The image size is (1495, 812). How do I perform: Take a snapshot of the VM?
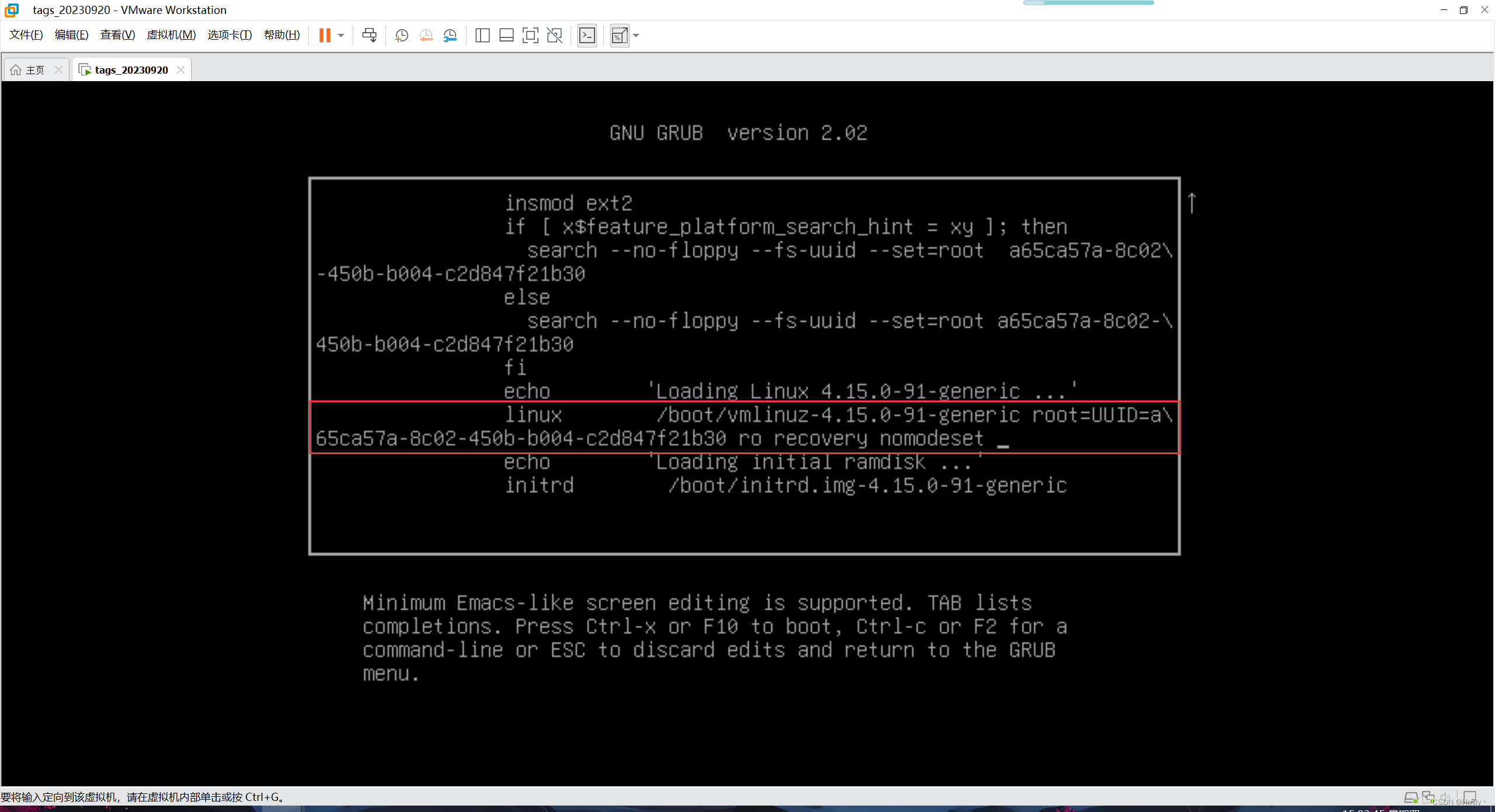[401, 35]
